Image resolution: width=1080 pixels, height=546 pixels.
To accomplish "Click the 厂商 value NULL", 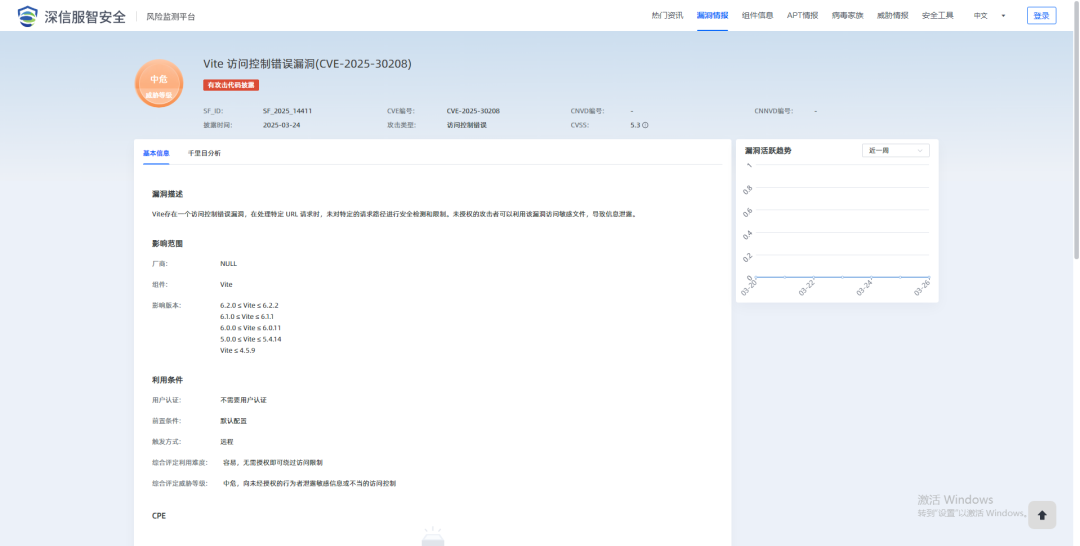I will click(229, 264).
